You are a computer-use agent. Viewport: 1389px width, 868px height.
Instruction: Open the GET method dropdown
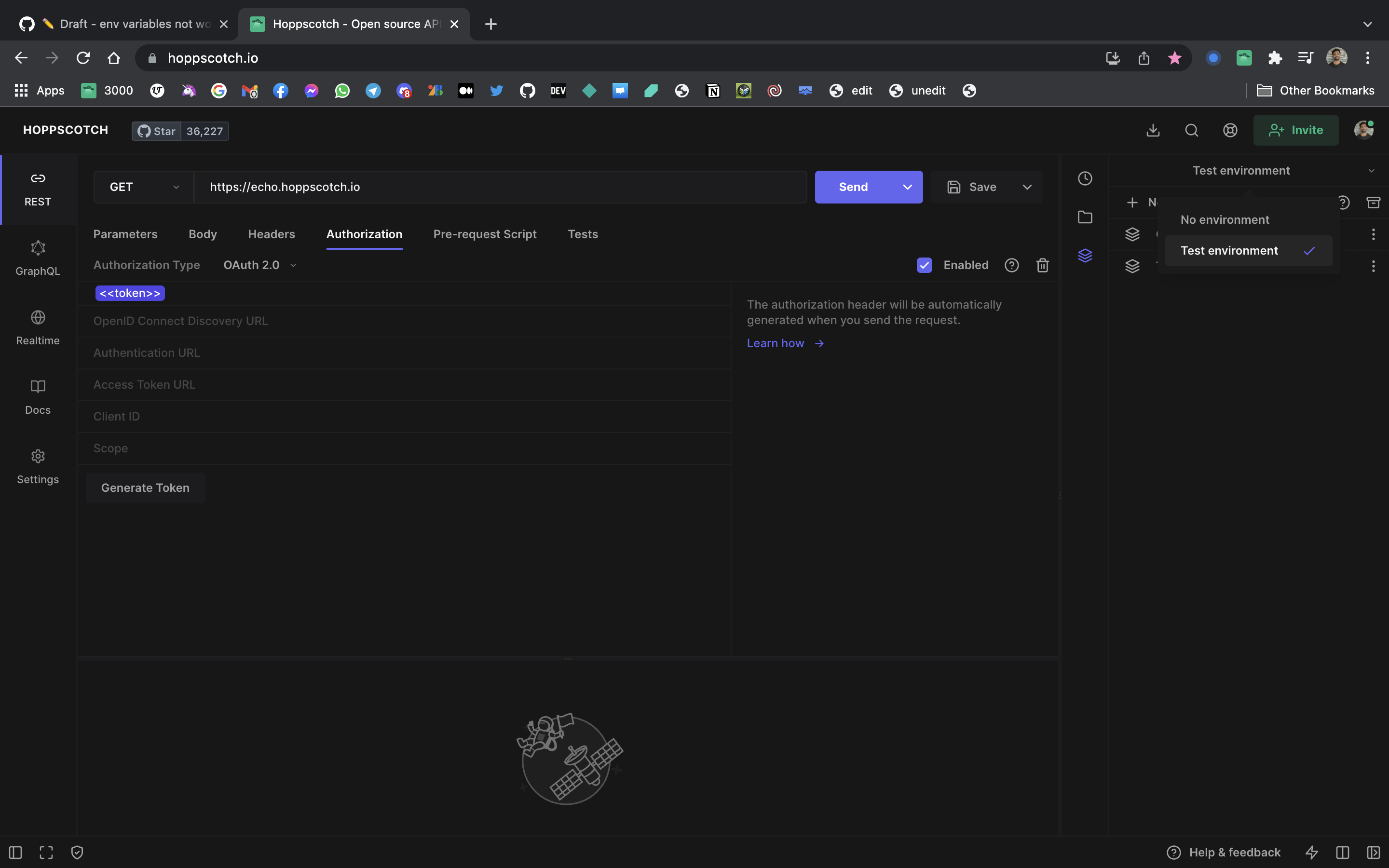coord(144,187)
